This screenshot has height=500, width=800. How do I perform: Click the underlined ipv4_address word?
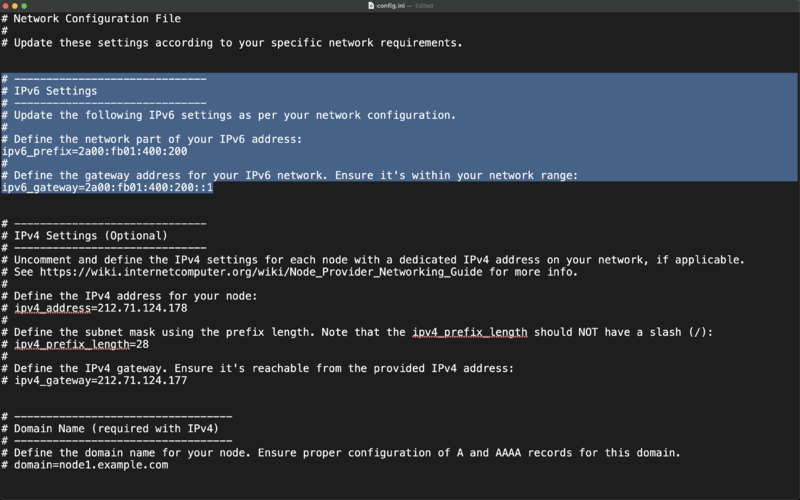(x=52, y=308)
